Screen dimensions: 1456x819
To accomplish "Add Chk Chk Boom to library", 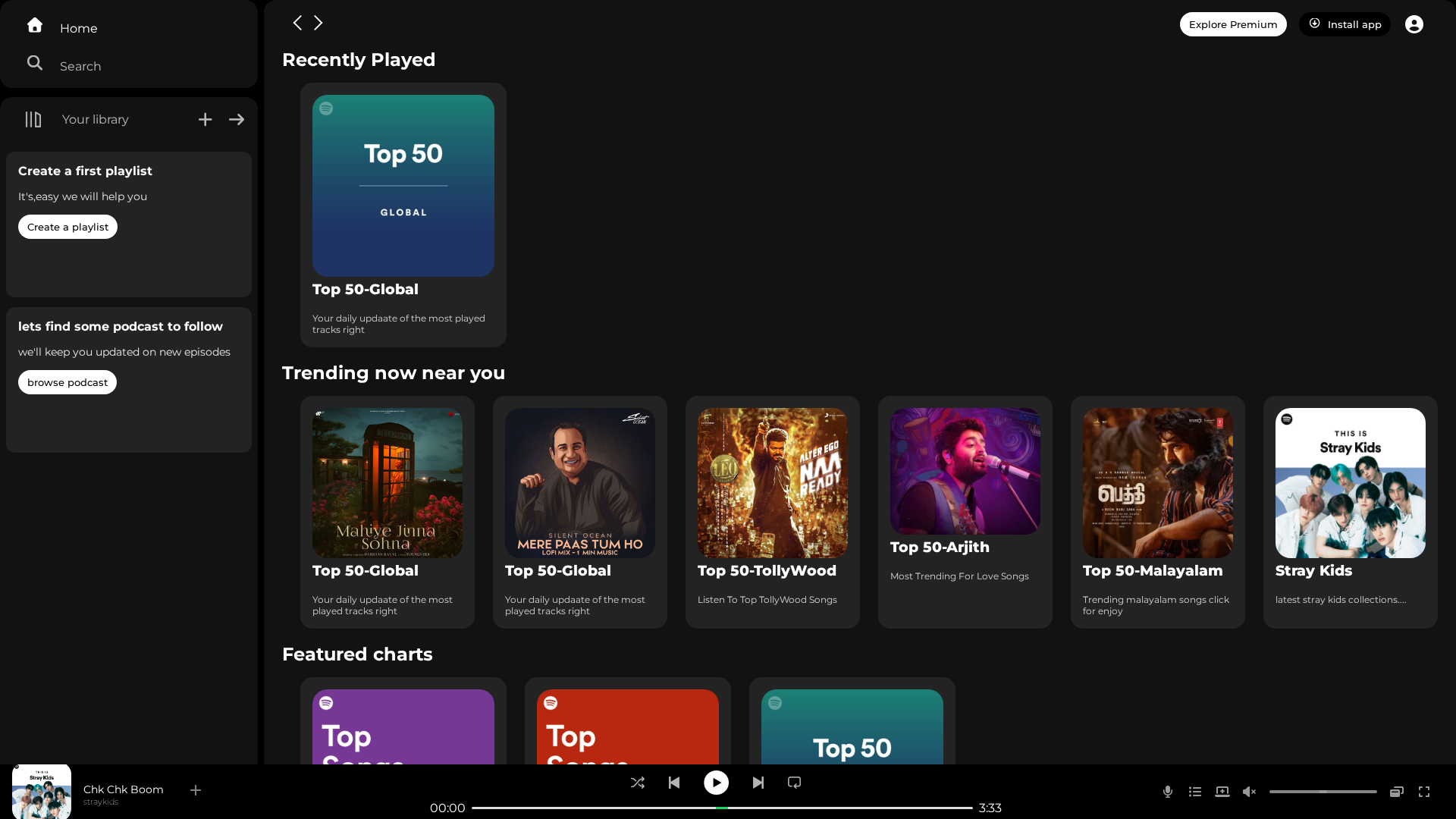I will pos(196,790).
